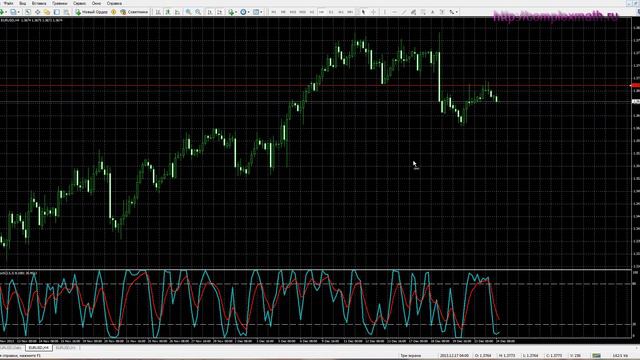The width and height of the screenshot is (640, 360).
Task: Launch the MetaEditor from the toolbar
Action: pos(113,12)
